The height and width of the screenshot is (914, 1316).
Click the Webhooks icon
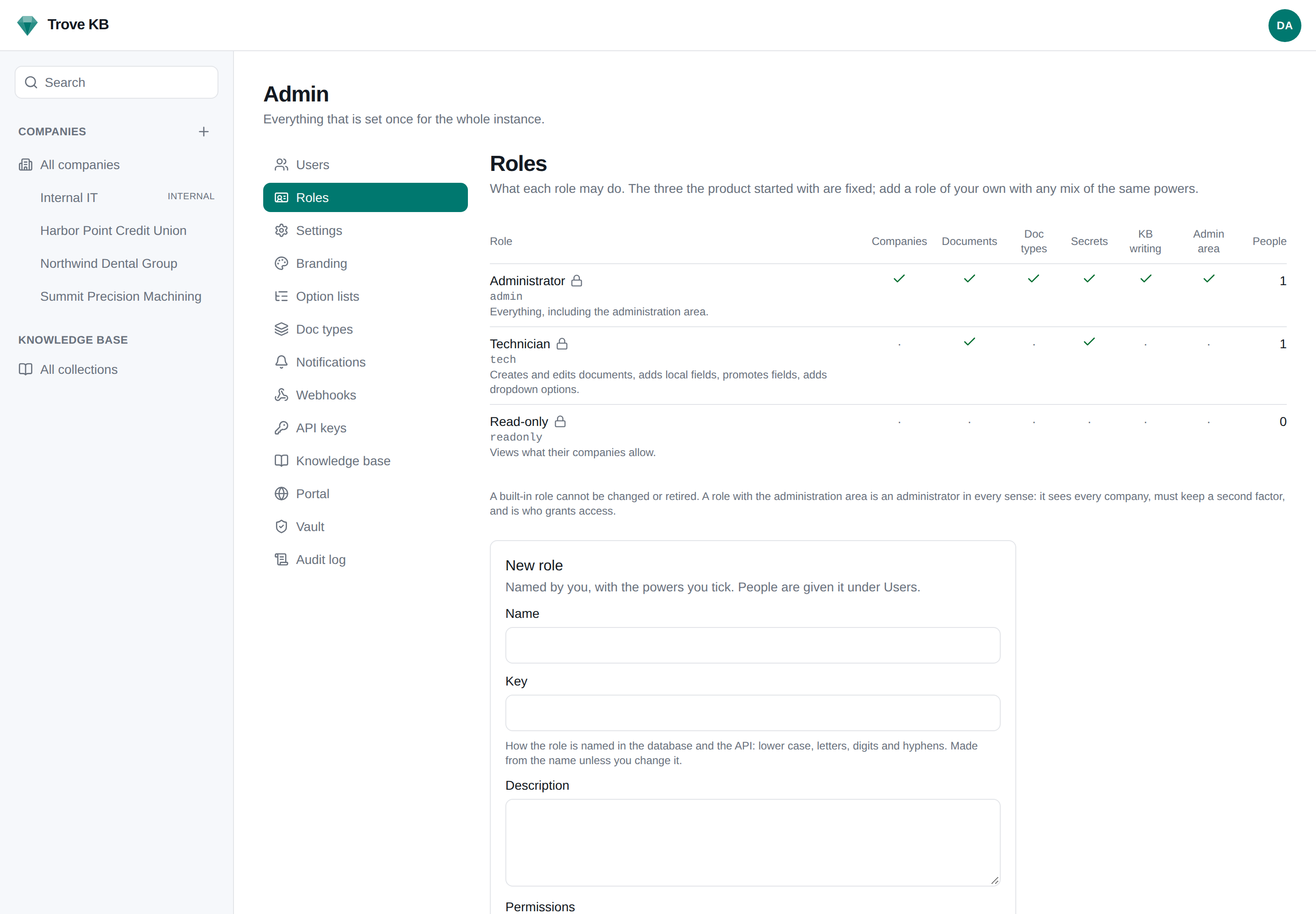[281, 395]
